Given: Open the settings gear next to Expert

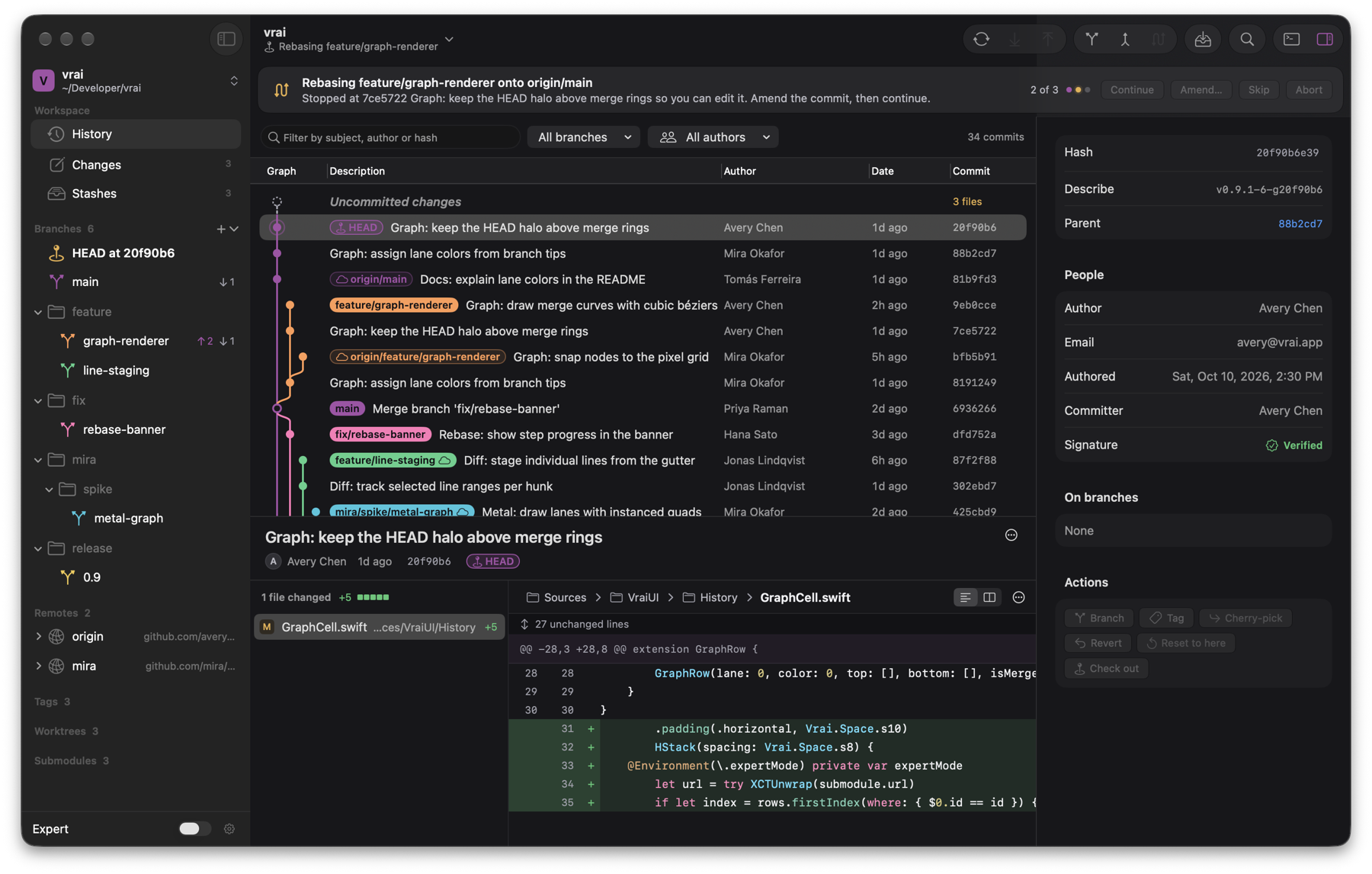Looking at the screenshot, I should click(229, 829).
